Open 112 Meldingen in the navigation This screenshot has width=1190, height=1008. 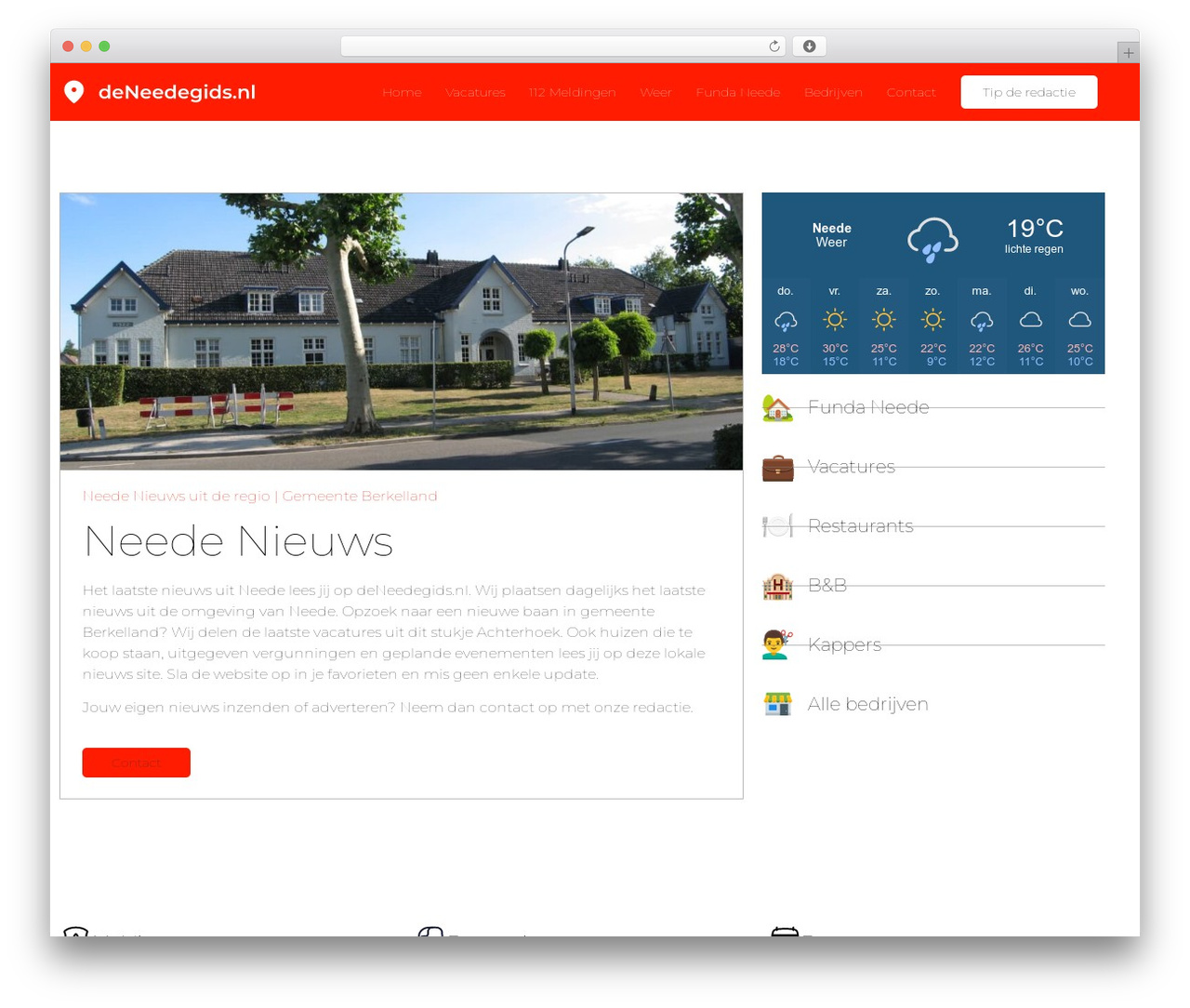point(572,92)
